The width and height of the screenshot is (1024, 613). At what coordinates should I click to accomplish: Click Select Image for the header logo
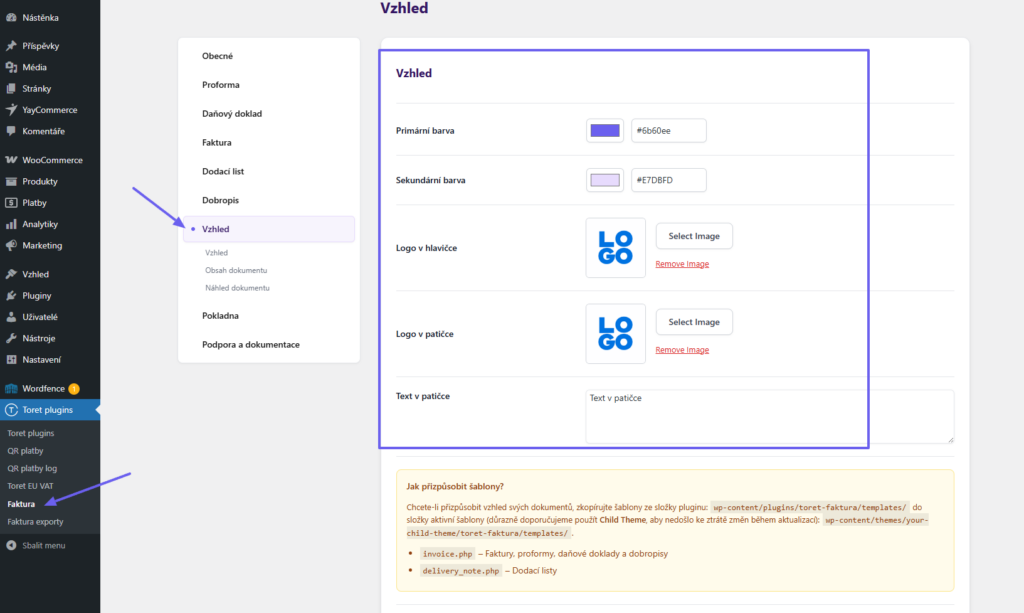[694, 235]
